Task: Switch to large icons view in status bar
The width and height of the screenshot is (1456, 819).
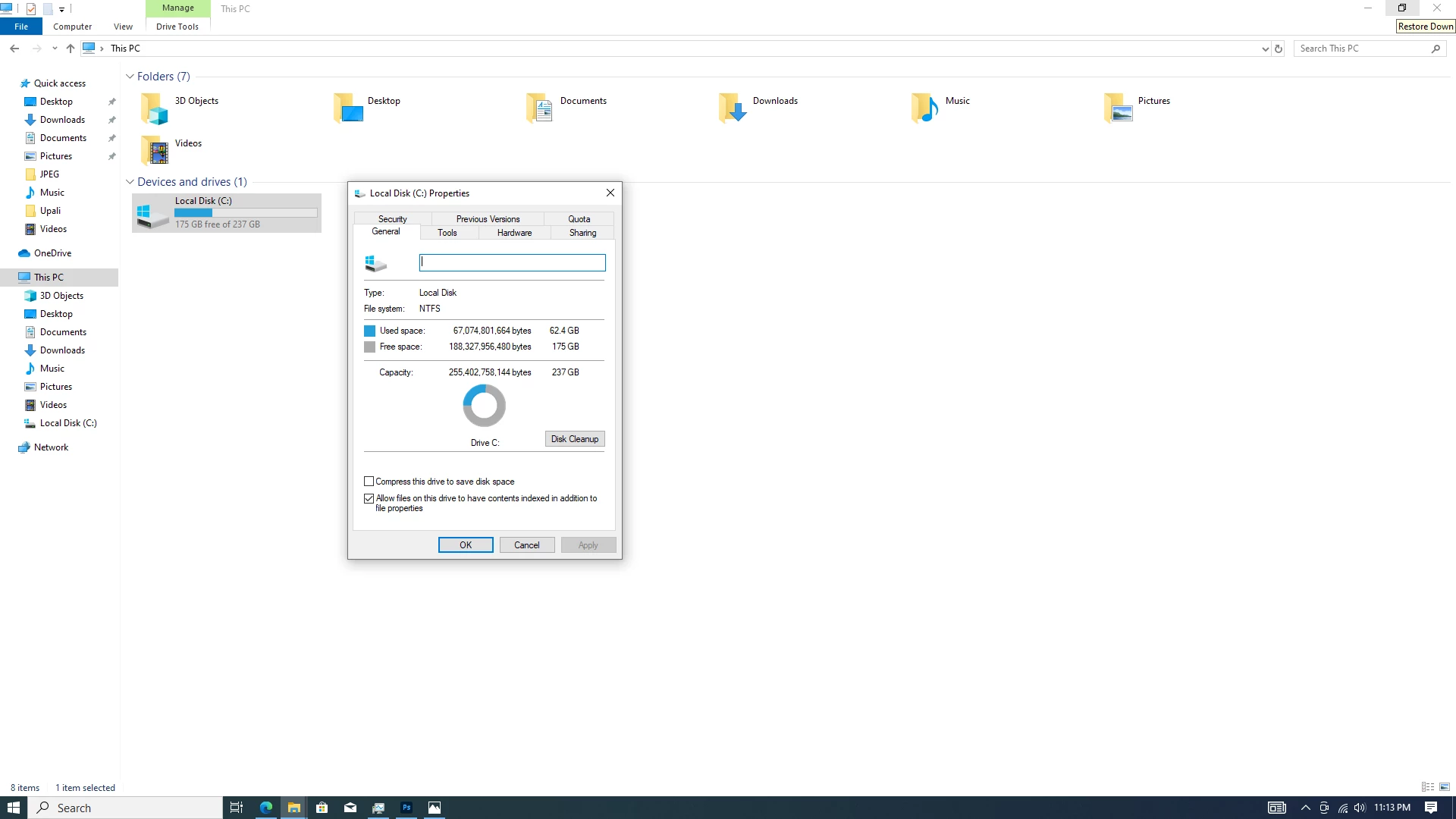Action: (1445, 787)
